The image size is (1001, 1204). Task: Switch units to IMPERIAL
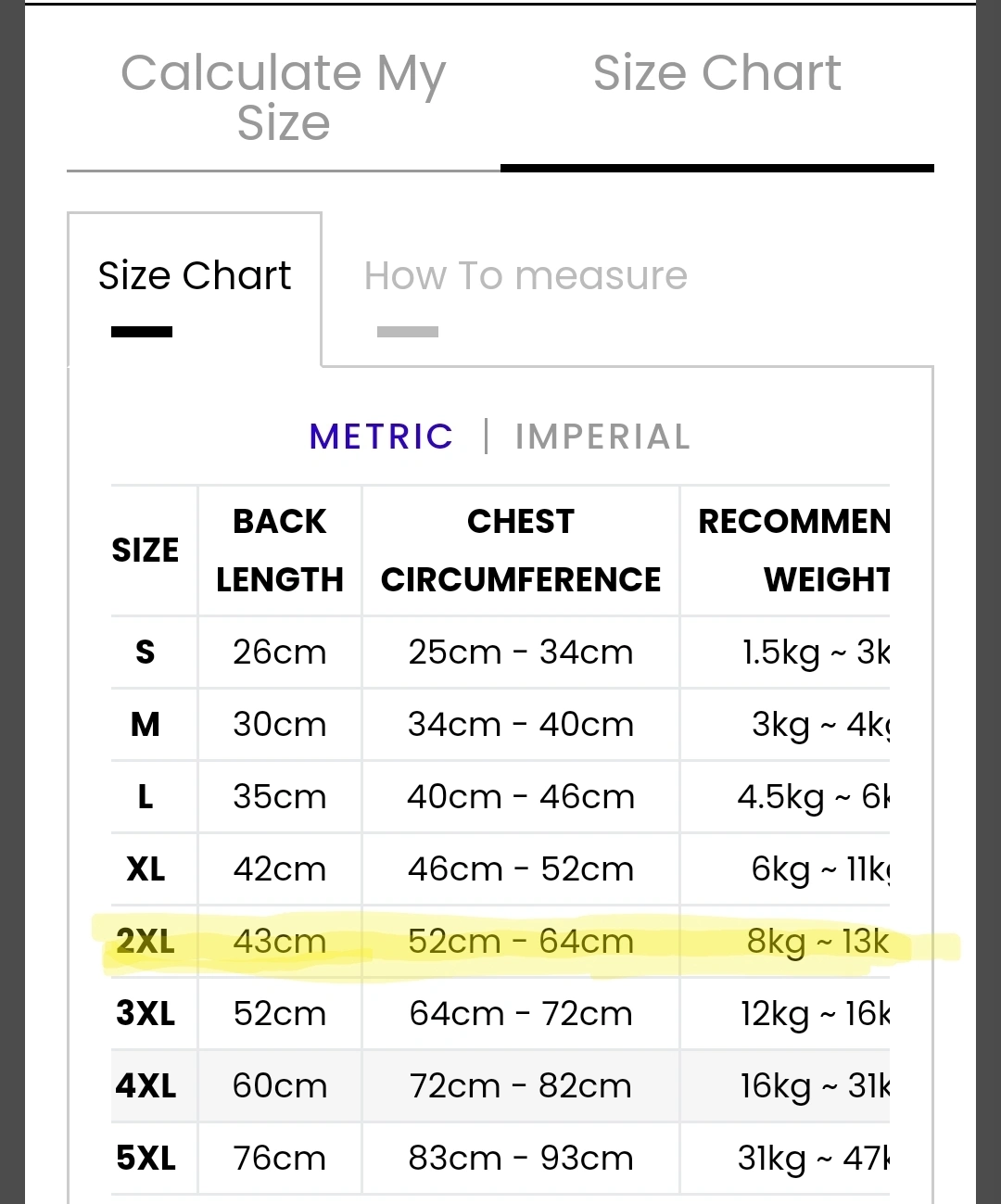[x=602, y=437]
